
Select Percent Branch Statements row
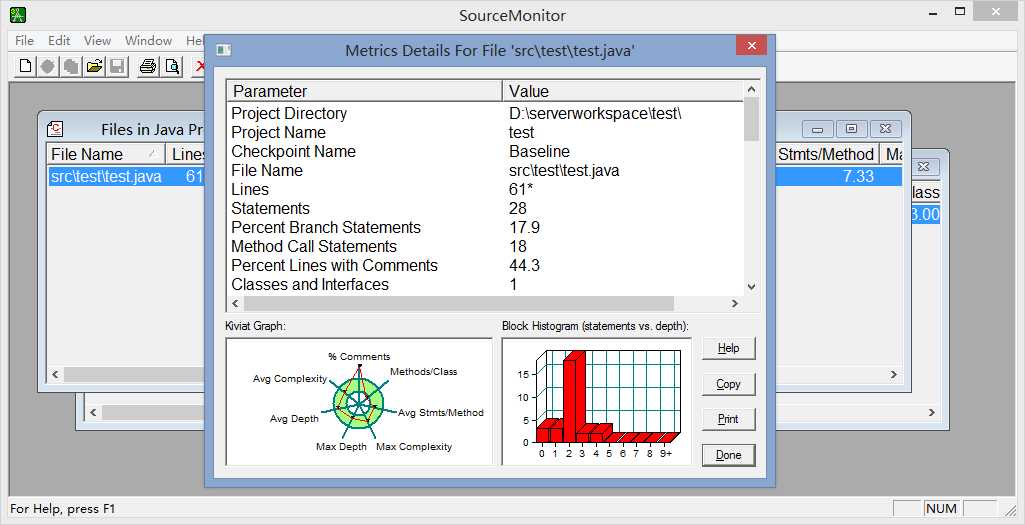pos(326,227)
